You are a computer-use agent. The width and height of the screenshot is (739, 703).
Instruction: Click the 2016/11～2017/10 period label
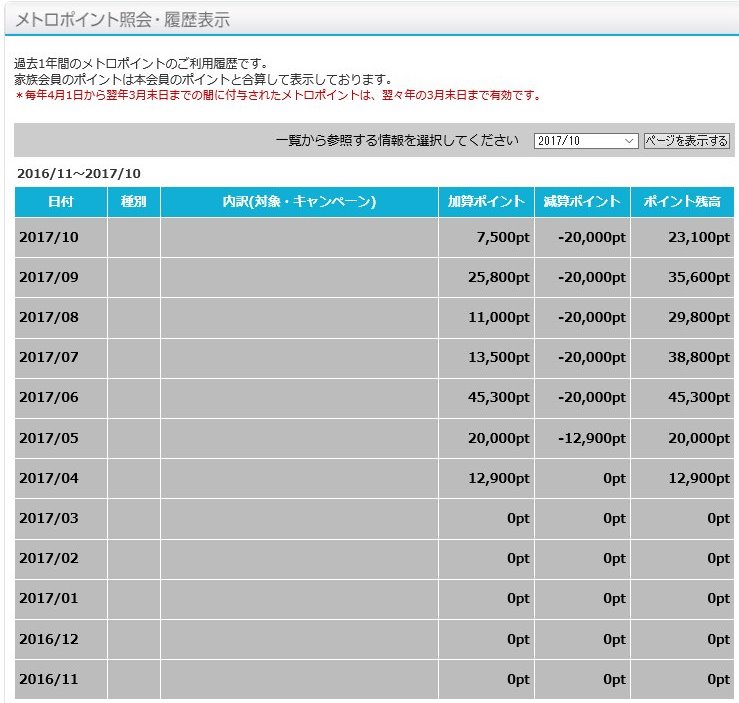[79, 173]
